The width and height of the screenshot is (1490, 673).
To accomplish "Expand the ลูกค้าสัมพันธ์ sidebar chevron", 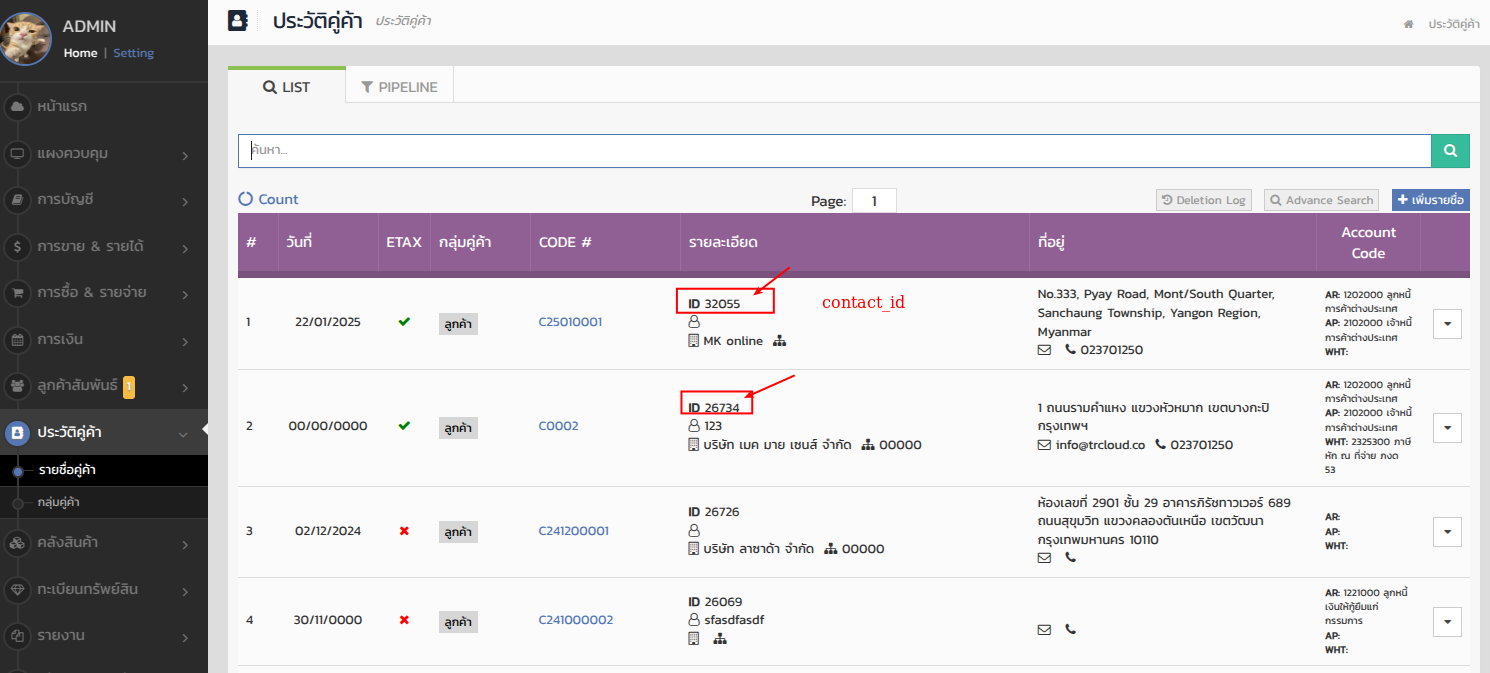I will click(x=186, y=387).
